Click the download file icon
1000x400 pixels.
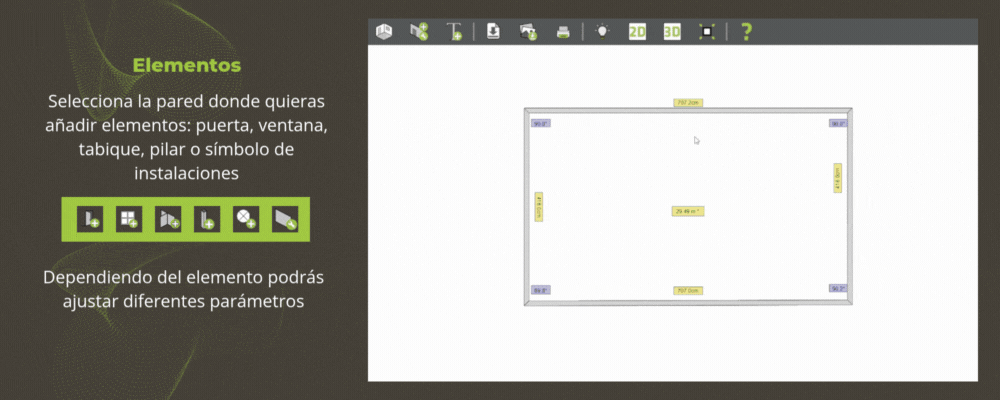pos(493,31)
